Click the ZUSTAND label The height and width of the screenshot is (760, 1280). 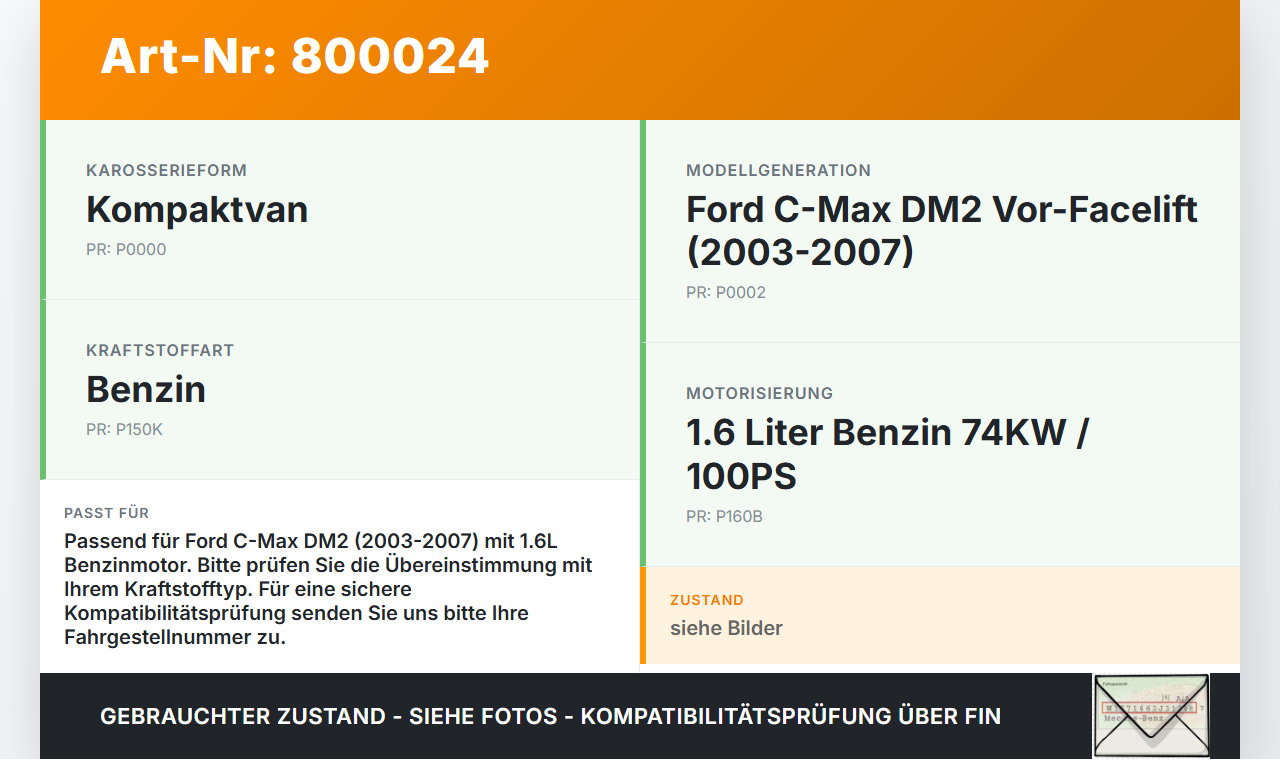707,600
